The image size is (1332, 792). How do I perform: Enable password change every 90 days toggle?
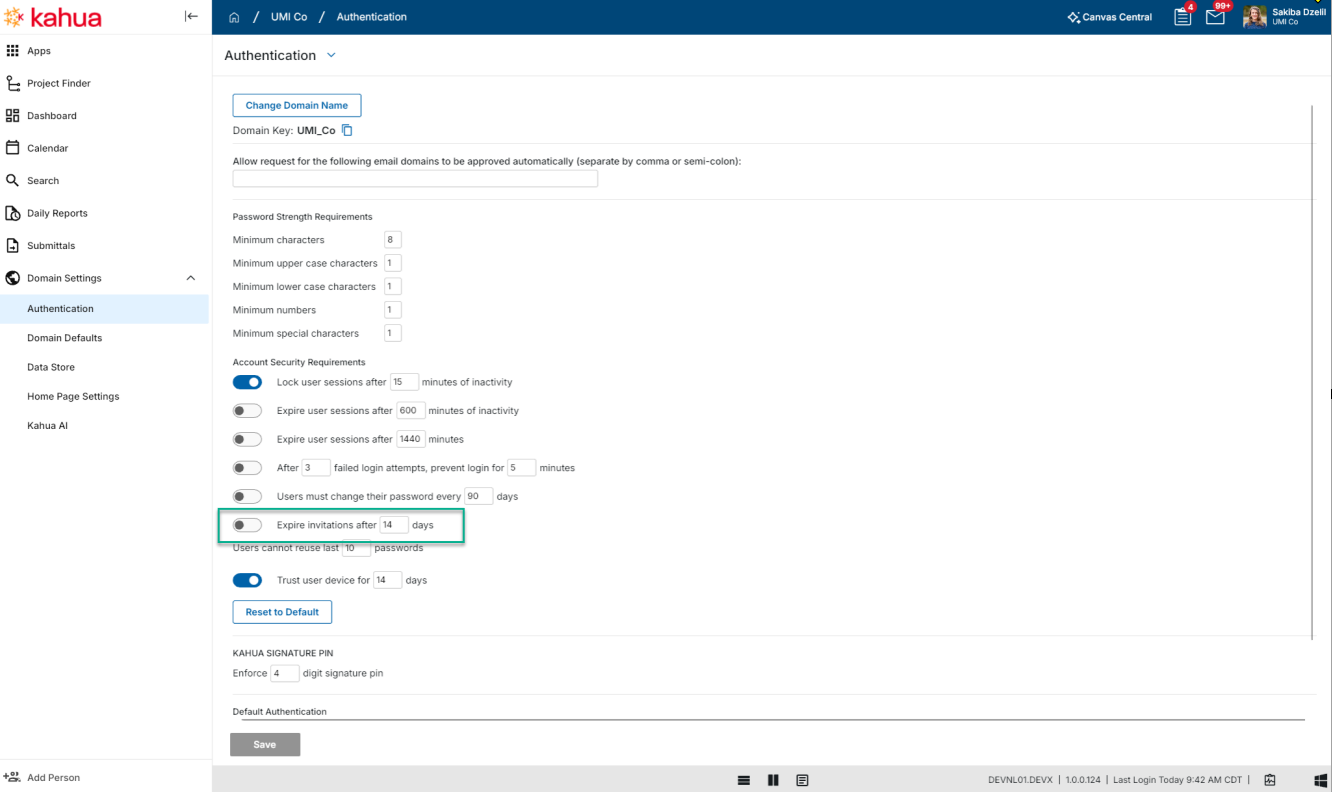click(x=247, y=496)
